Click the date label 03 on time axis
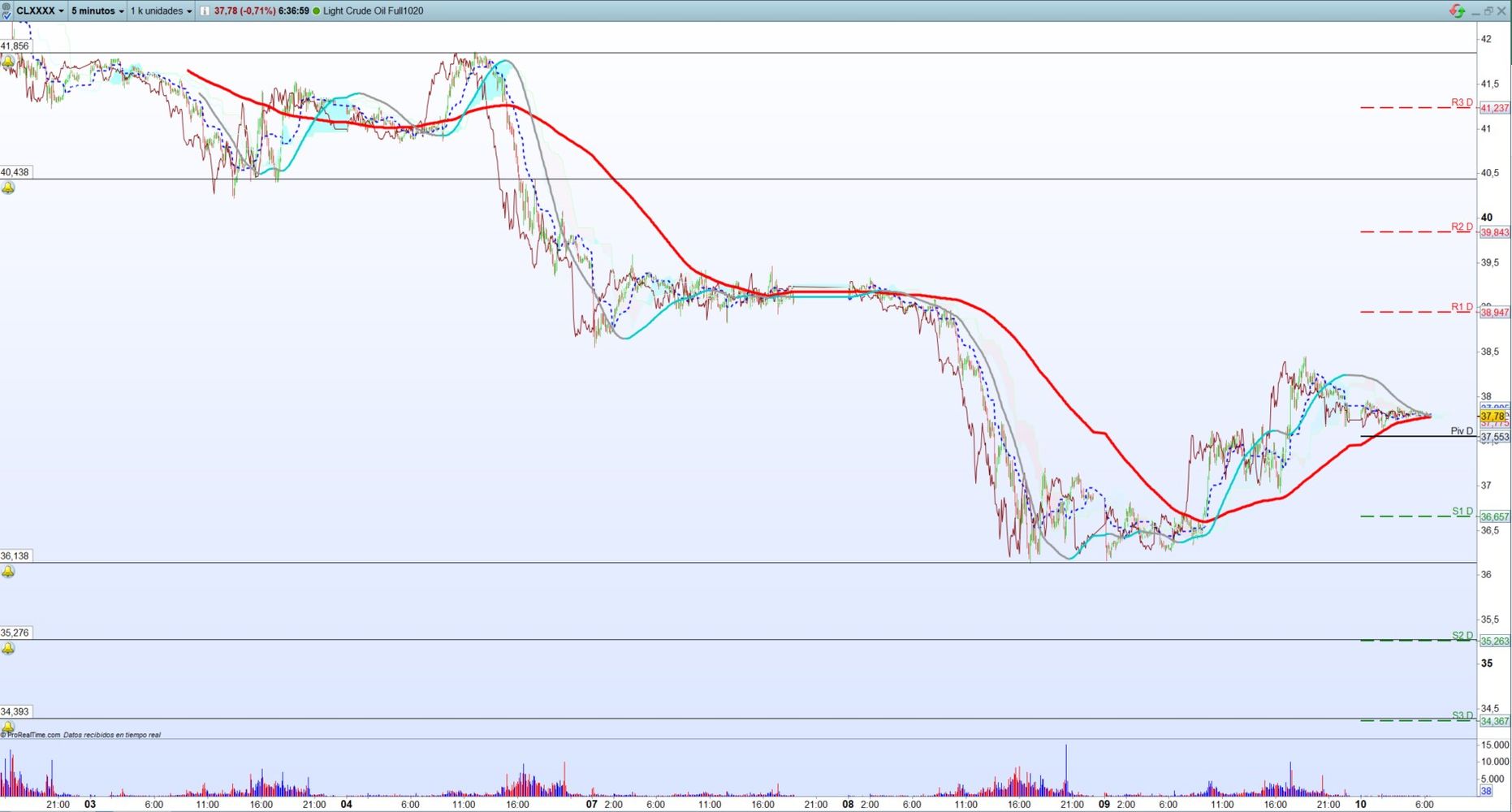Image resolution: width=1512 pixels, height=812 pixels. (90, 805)
